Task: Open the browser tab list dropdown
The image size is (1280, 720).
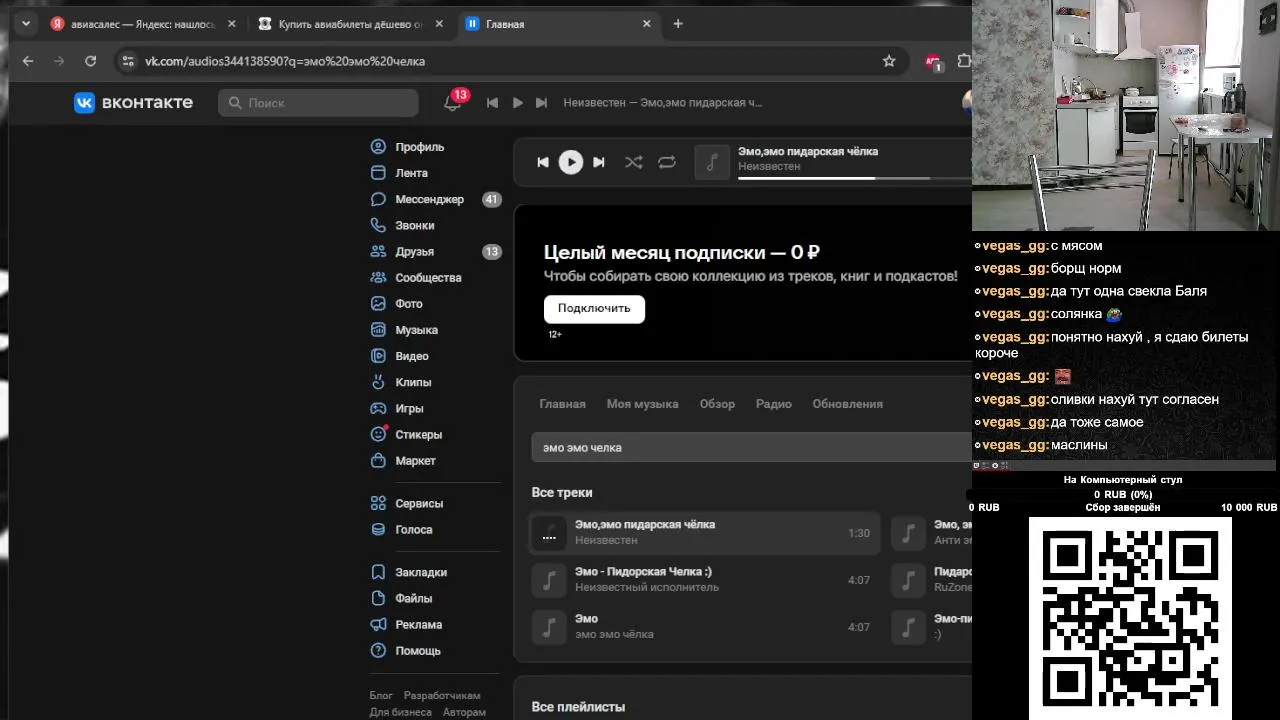Action: (x=26, y=24)
